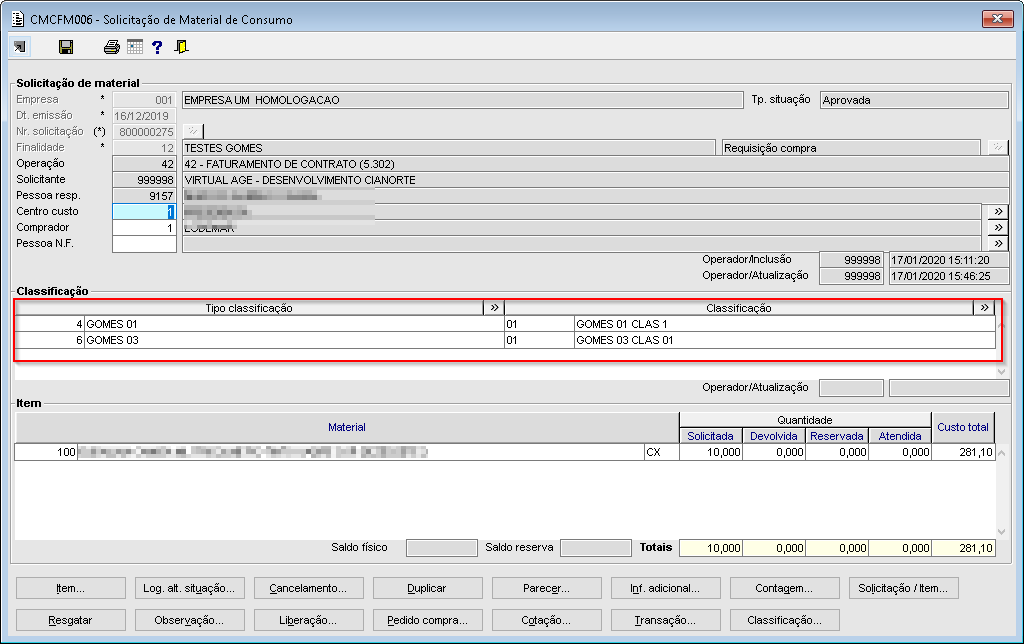Focus the Centro custo input field
The height and width of the screenshot is (644, 1024).
[144, 212]
